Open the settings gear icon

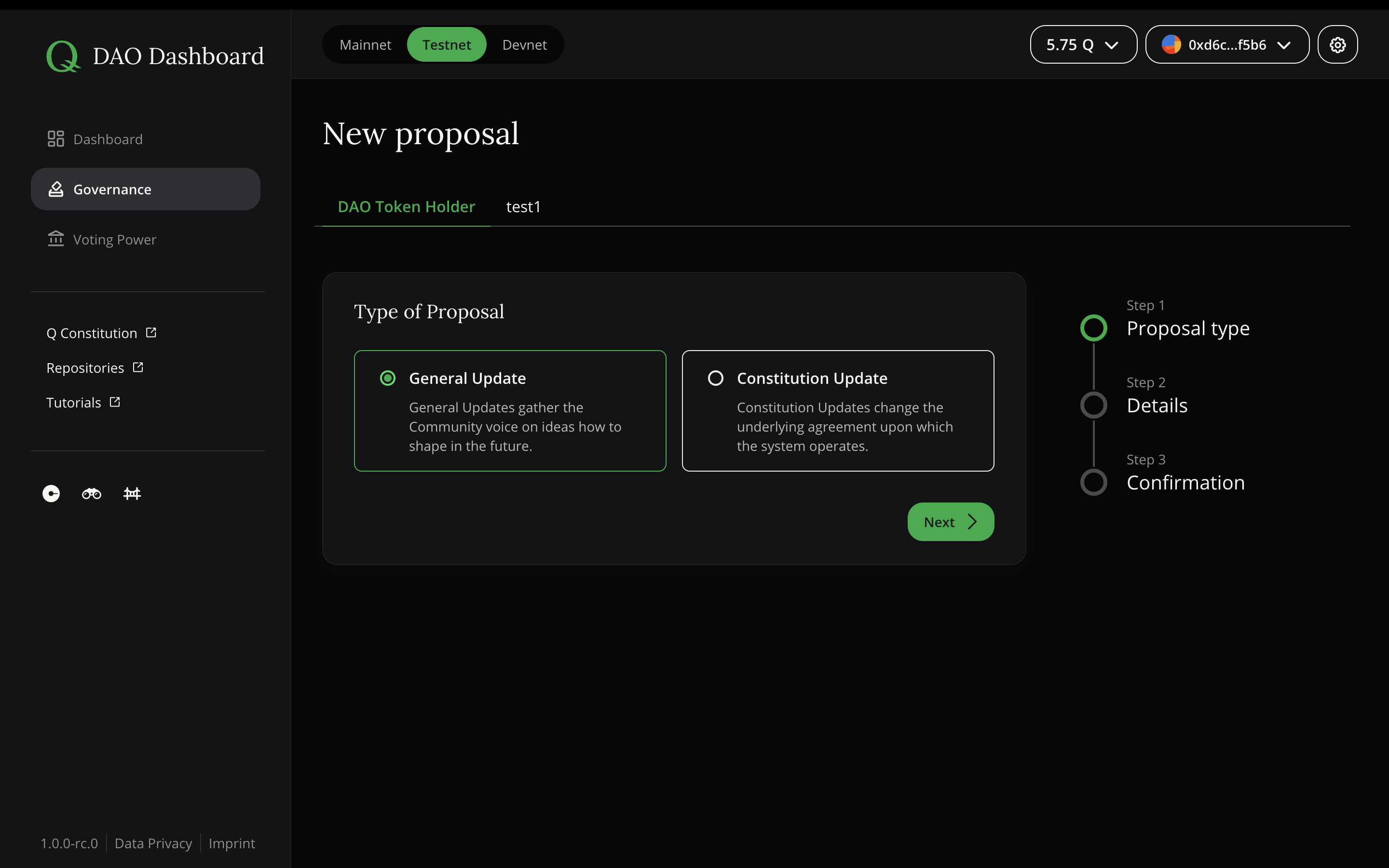[x=1337, y=44]
